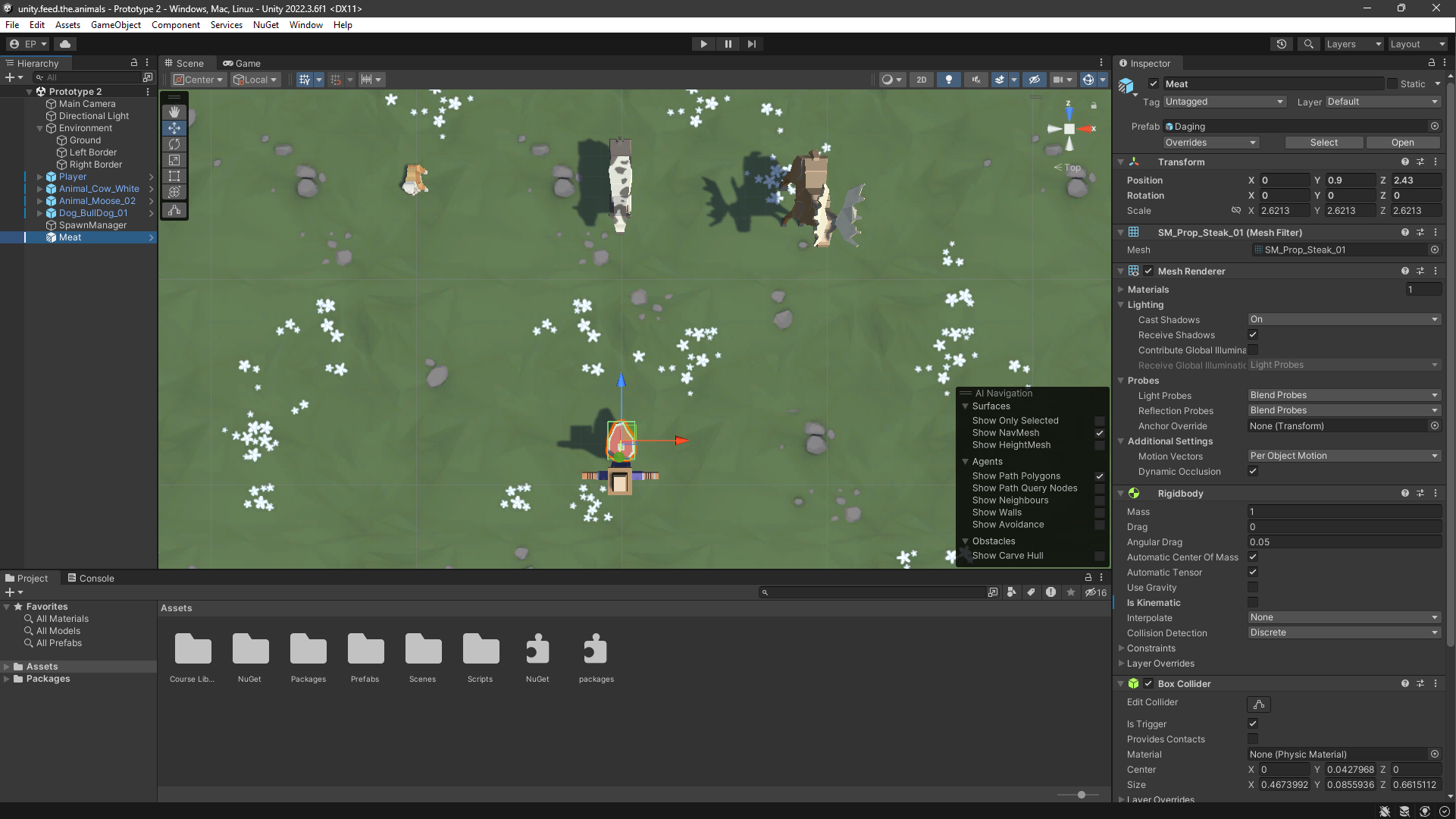Select the Rotate tool in scene toolbar
The height and width of the screenshot is (819, 1456).
point(174,144)
